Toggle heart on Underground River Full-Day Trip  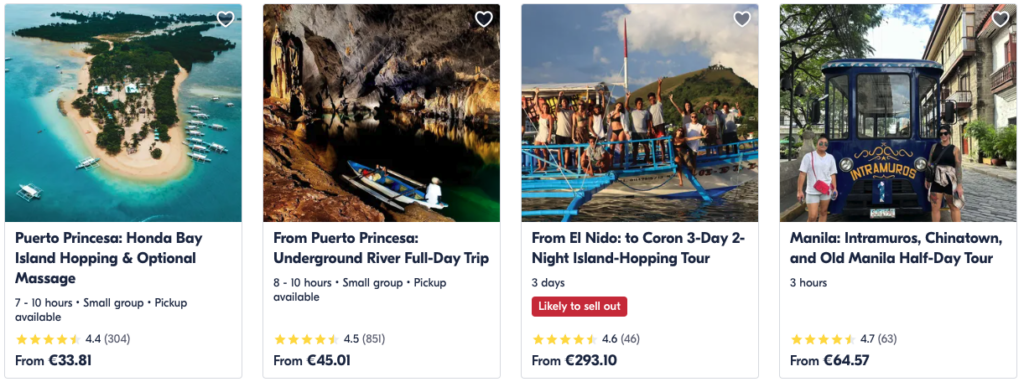pos(484,20)
